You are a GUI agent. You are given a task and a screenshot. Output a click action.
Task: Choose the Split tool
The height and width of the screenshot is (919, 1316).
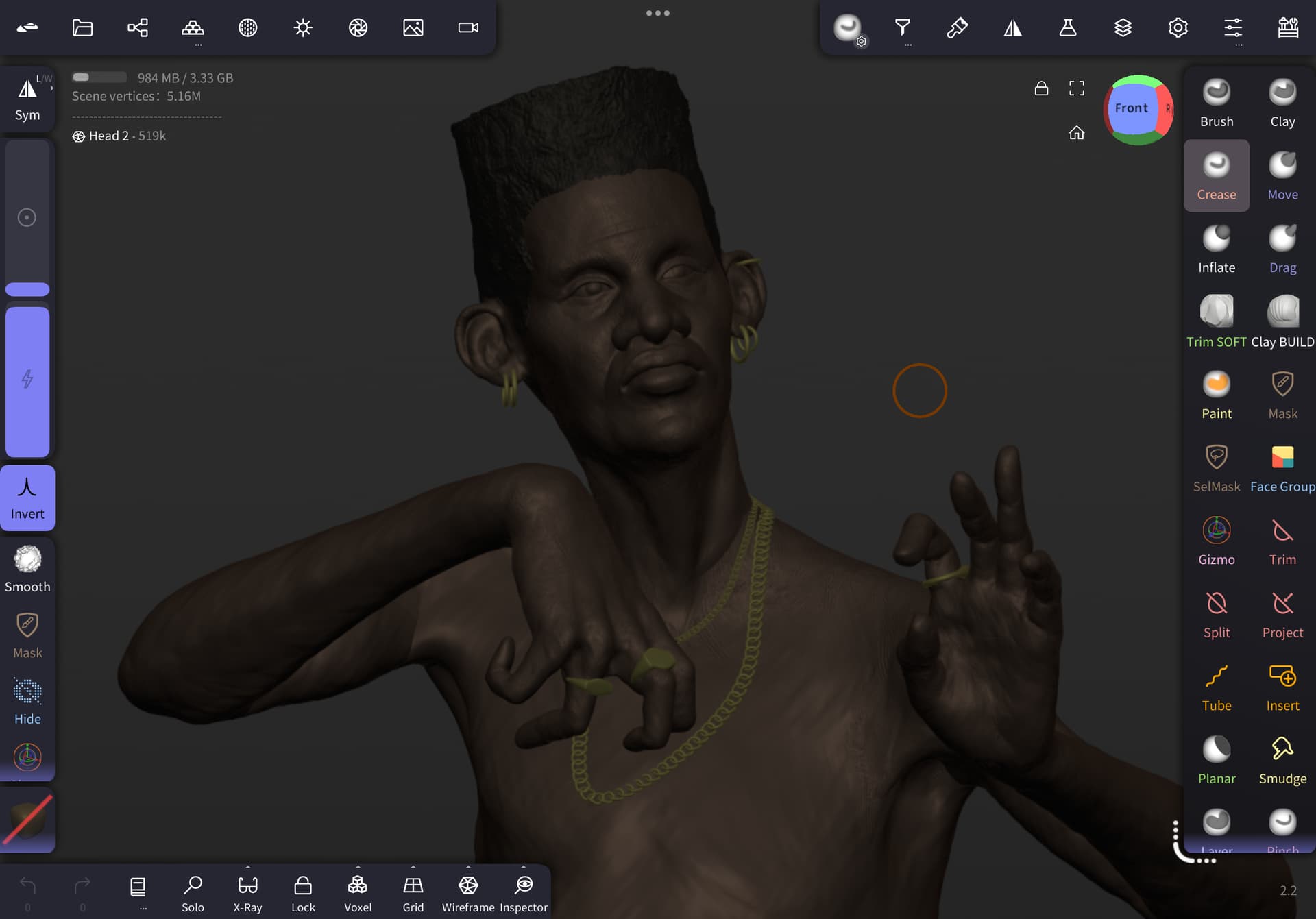coord(1216,614)
